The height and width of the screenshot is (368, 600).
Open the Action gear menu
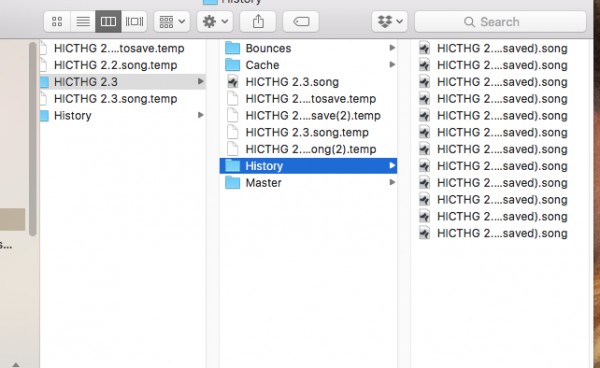click(x=215, y=21)
